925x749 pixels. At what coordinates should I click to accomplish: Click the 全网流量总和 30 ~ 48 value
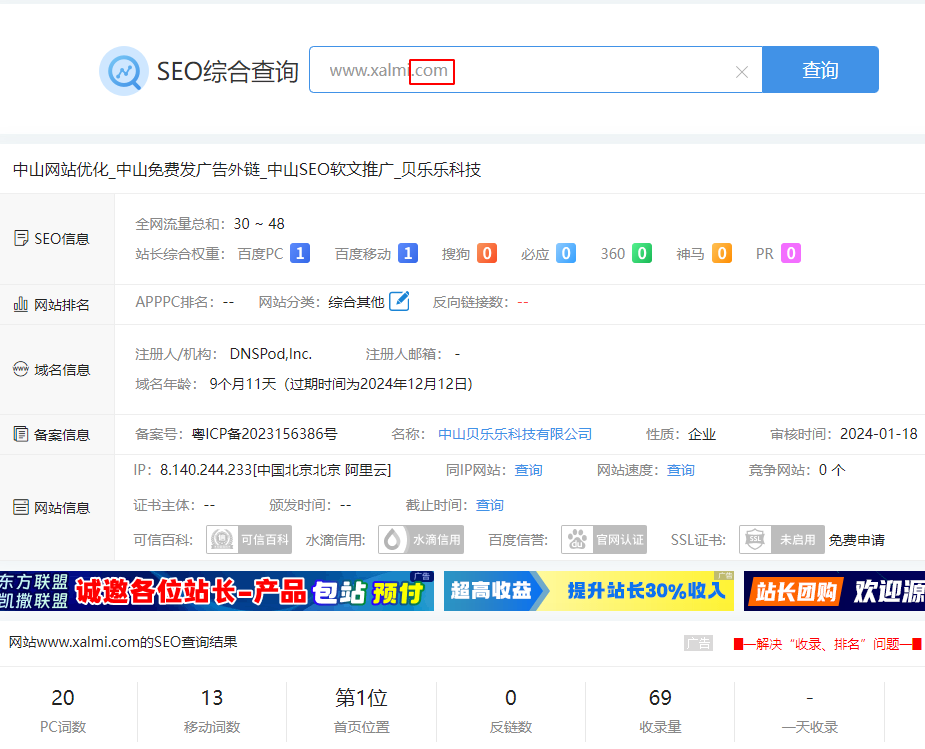[x=259, y=224]
